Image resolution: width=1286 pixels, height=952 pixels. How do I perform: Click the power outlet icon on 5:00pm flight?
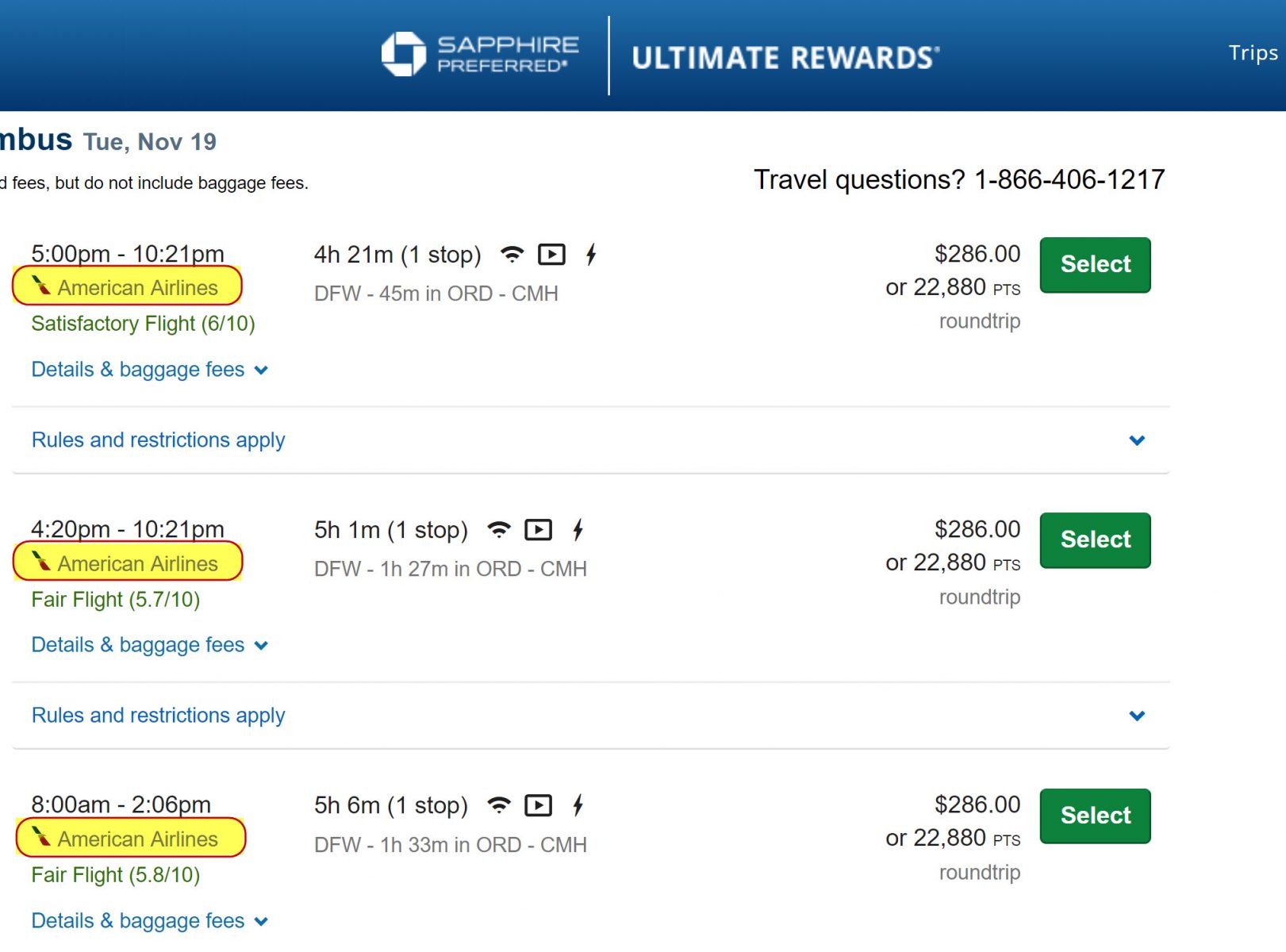click(x=591, y=255)
